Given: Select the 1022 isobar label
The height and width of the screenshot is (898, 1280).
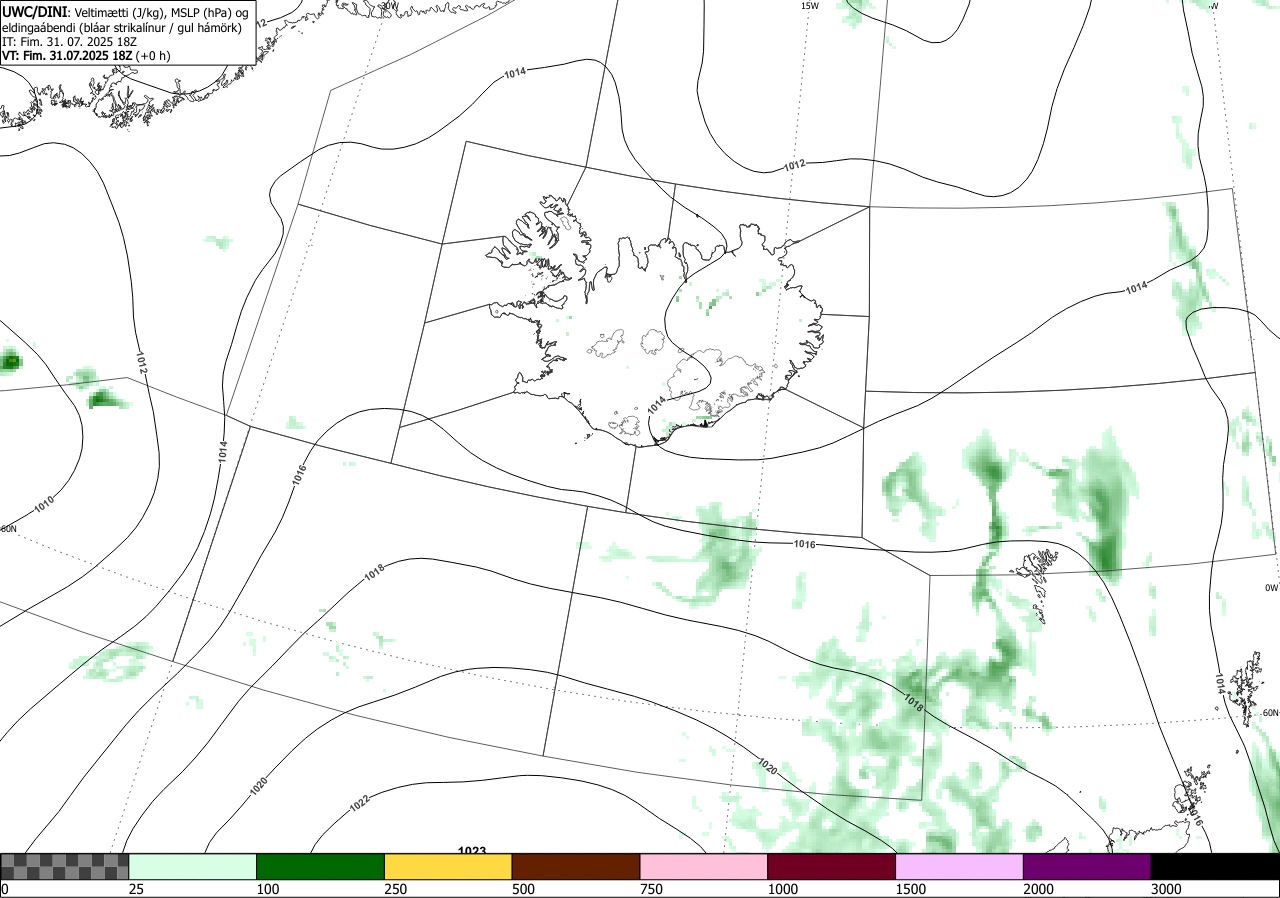Looking at the screenshot, I should [x=361, y=803].
